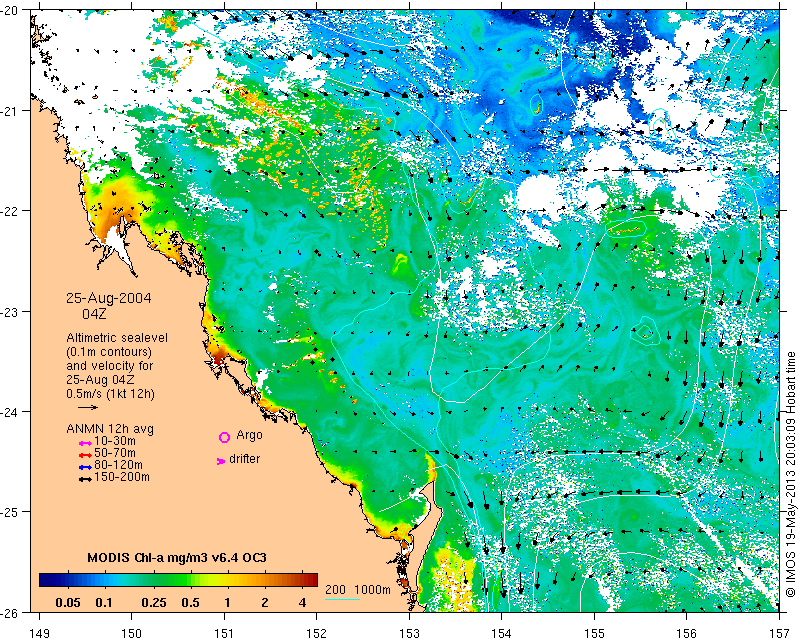Screen dimensions: 800x640
Task: Click the 04Z time label under the date
Action: pos(94,313)
